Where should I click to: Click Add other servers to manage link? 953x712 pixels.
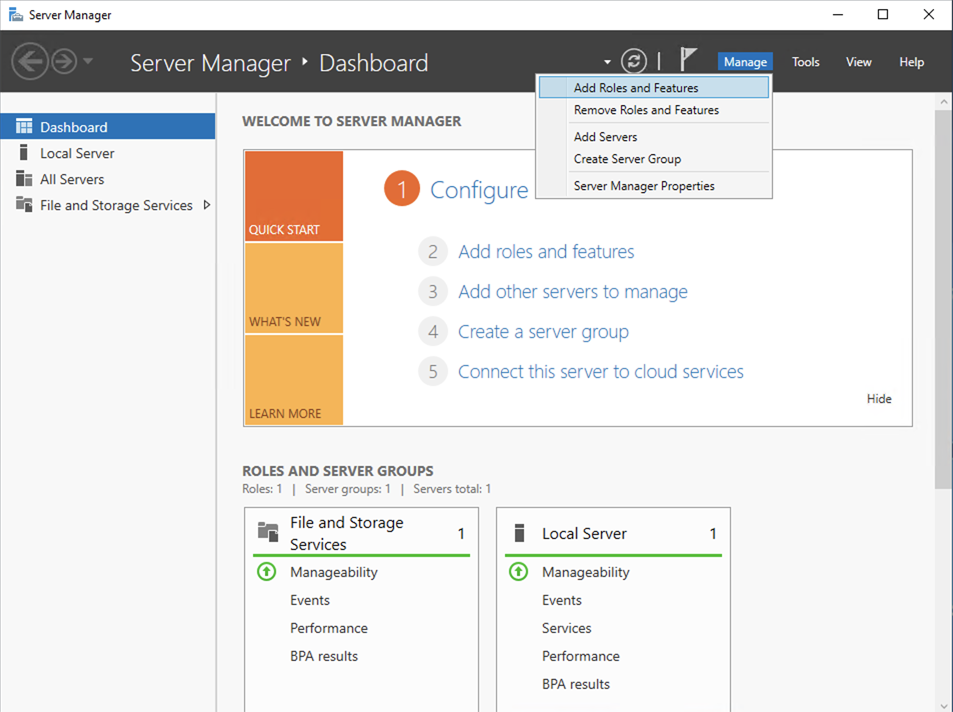pyautogui.click(x=573, y=292)
